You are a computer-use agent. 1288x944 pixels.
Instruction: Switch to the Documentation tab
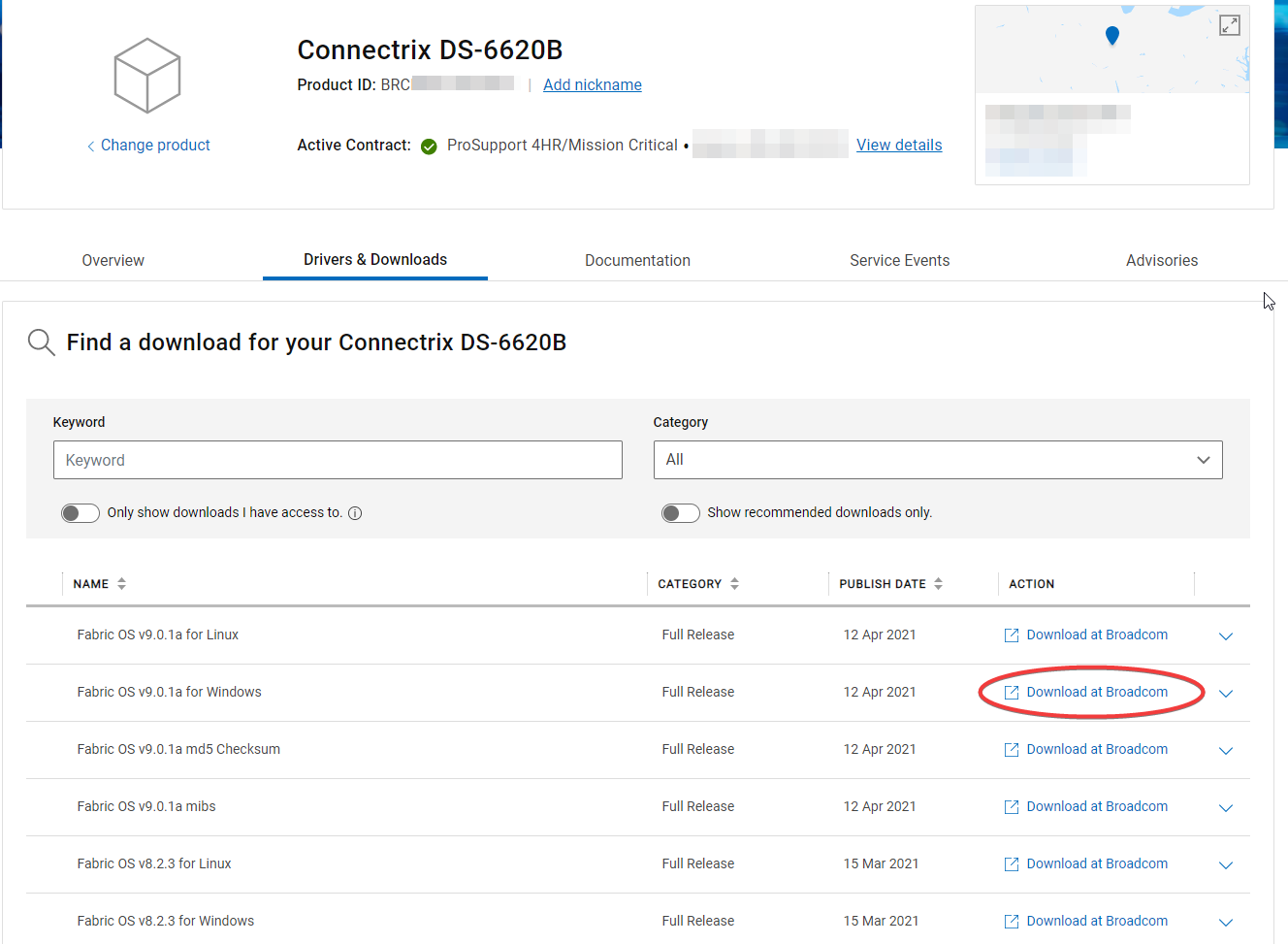pos(637,260)
